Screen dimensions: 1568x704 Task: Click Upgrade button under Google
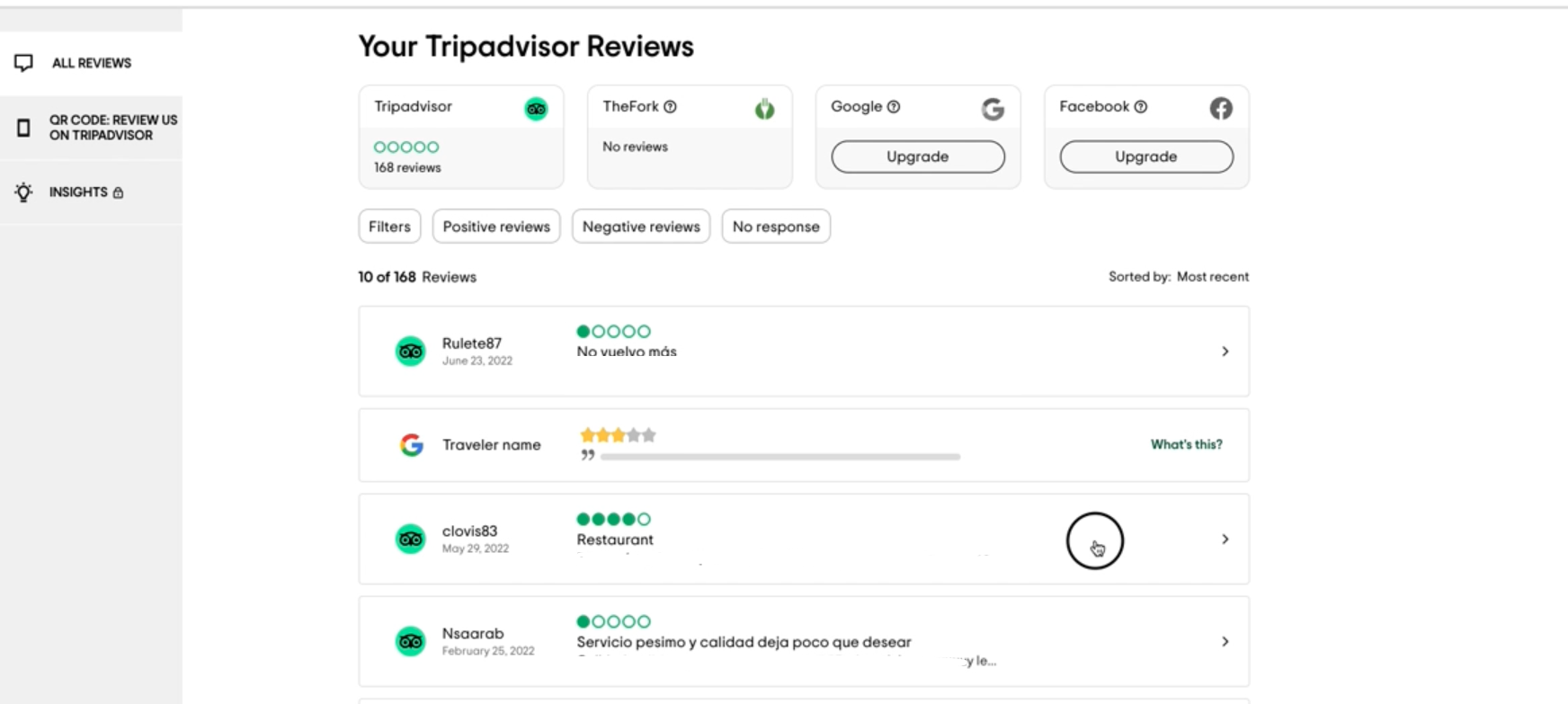pos(918,156)
